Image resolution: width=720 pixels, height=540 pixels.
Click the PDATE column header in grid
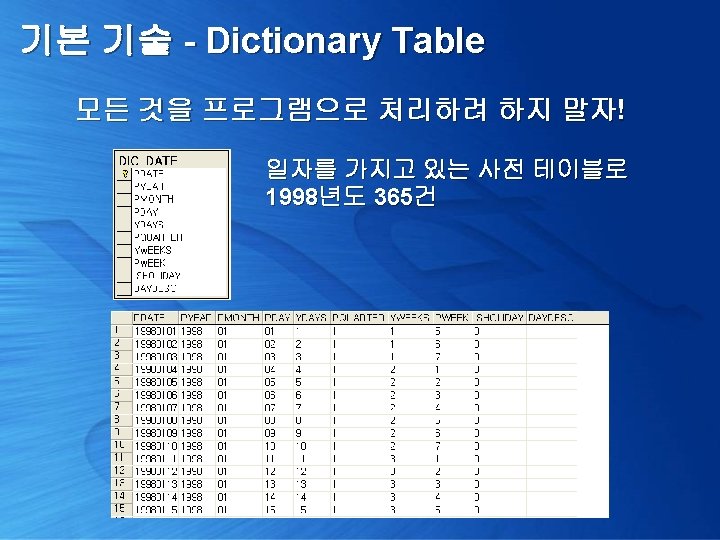pos(155,318)
